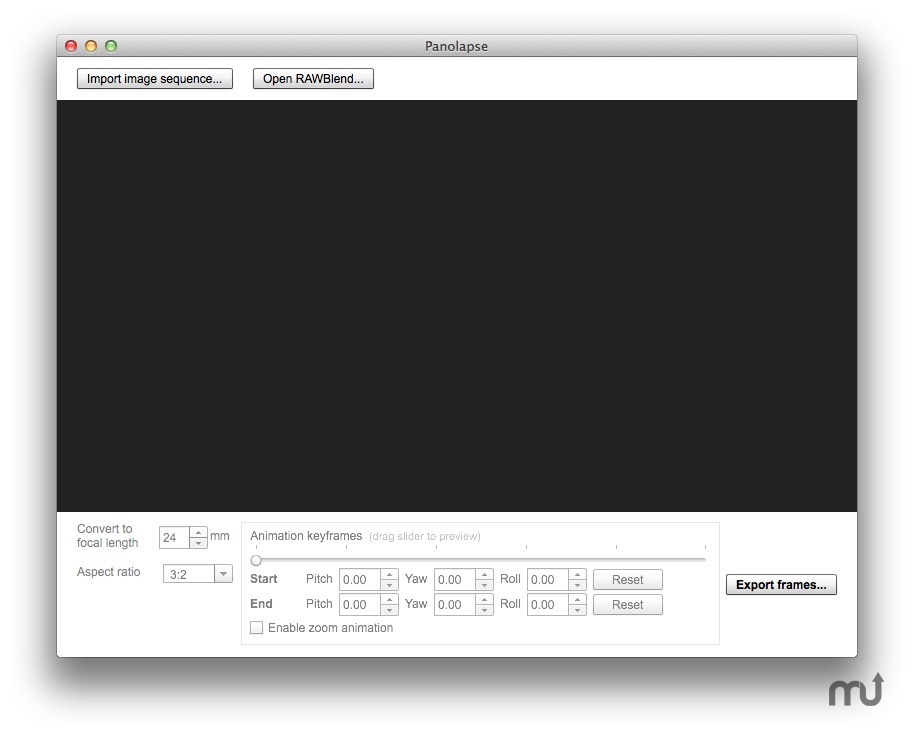Reset the End keyframe values
Screen dimensions: 914x736
628,605
